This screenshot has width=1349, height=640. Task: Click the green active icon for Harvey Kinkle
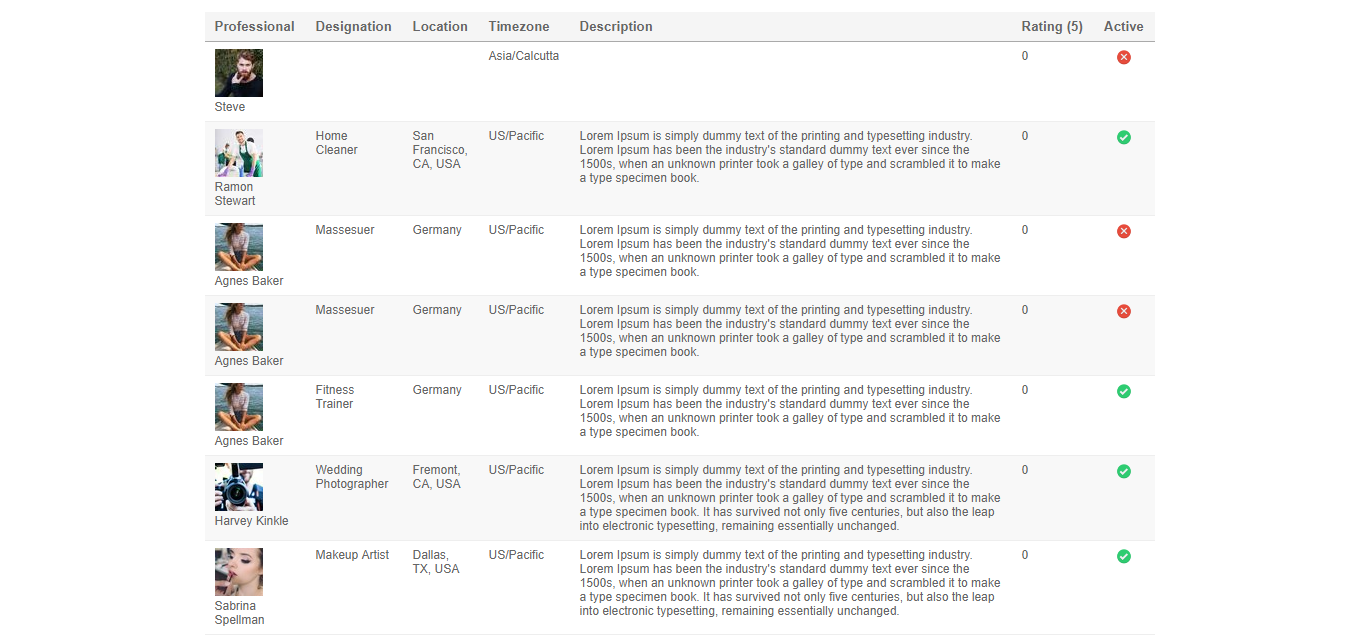(x=1123, y=471)
